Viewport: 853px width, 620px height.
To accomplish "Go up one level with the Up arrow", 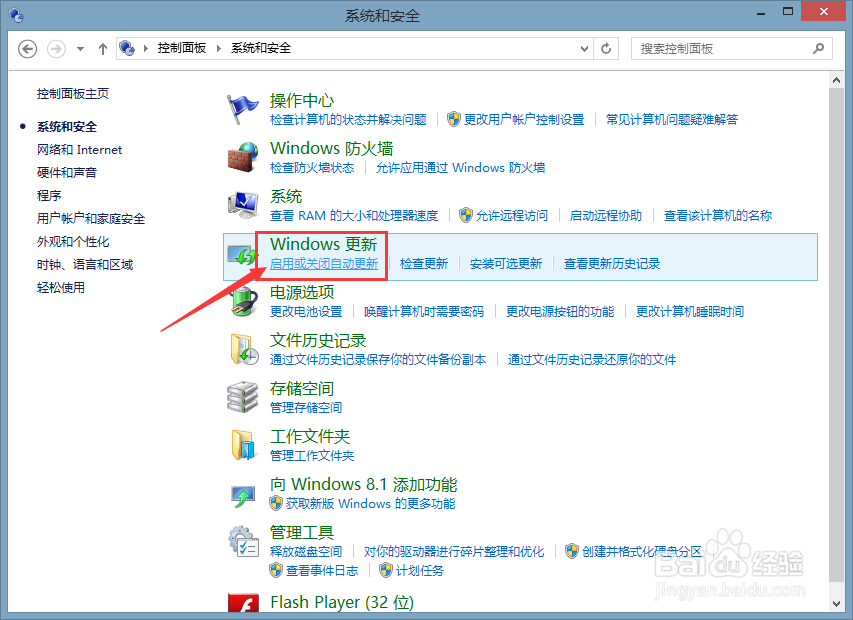I will tap(102, 49).
